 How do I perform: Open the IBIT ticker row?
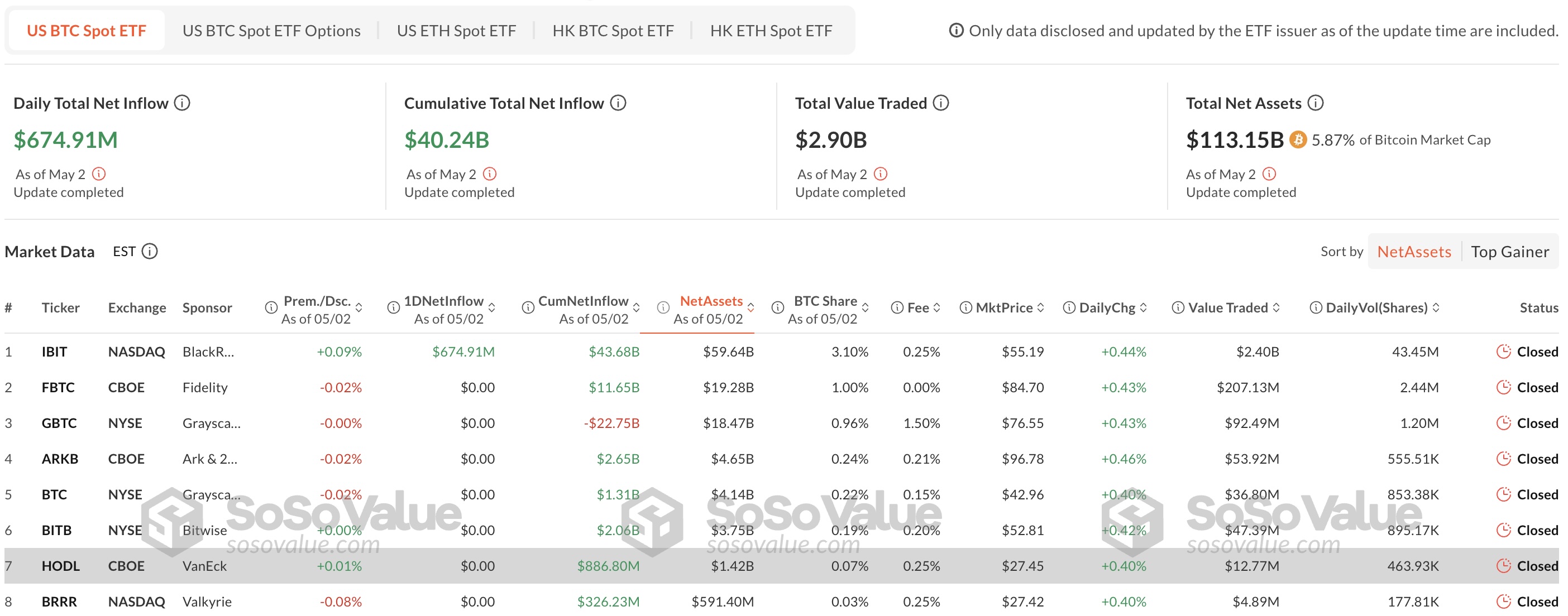[782, 352]
